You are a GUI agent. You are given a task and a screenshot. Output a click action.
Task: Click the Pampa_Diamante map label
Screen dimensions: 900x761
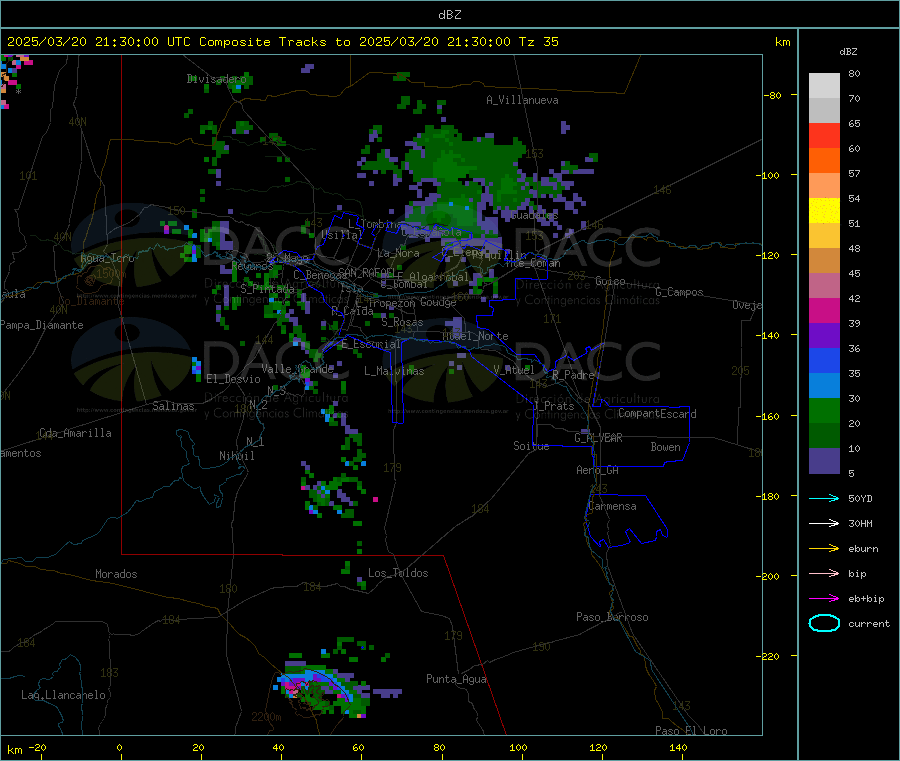tap(42, 325)
